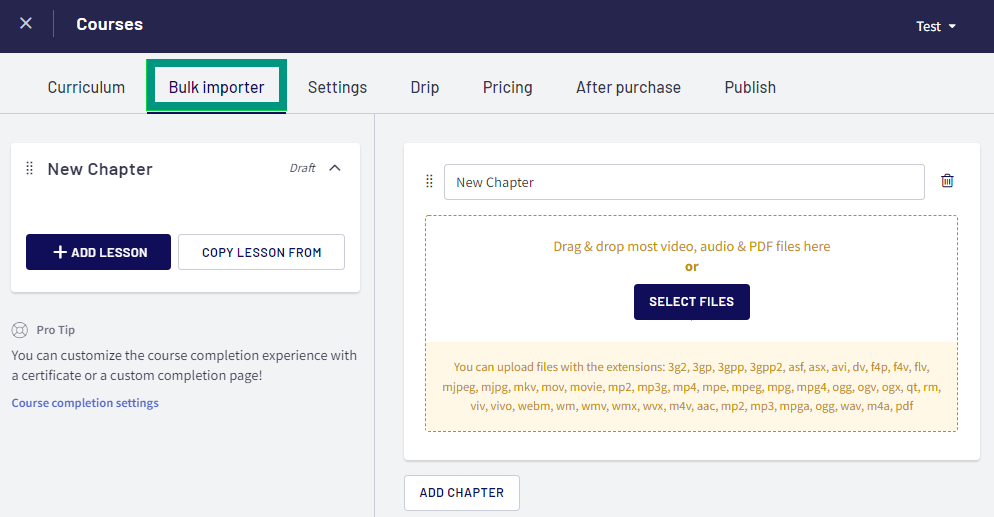
Task: Collapse the New Chapter section chevron
Action: 335,168
